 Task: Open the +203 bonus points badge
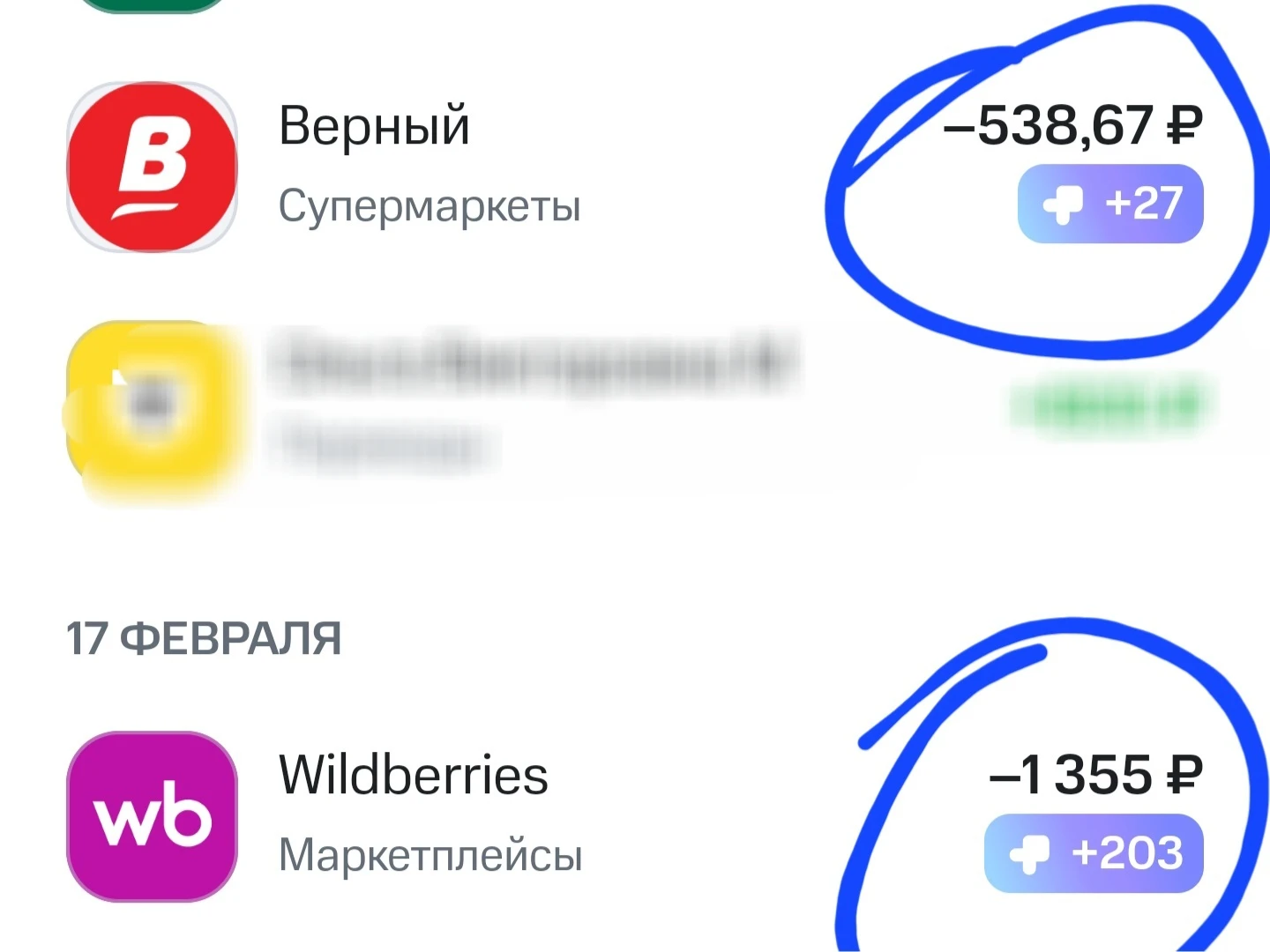1094,853
